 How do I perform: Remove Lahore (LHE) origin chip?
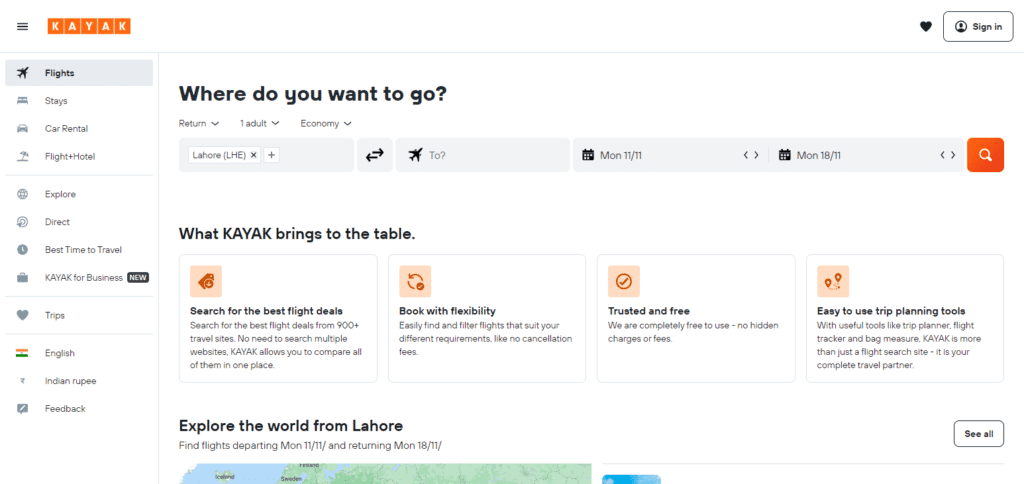coord(253,155)
